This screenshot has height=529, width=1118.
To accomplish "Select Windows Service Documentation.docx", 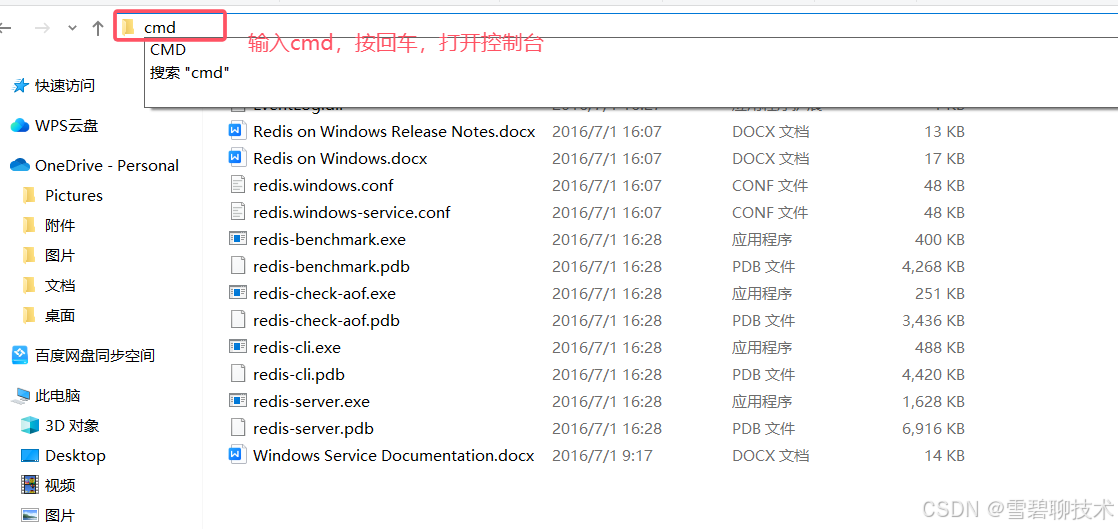I will [x=394, y=456].
